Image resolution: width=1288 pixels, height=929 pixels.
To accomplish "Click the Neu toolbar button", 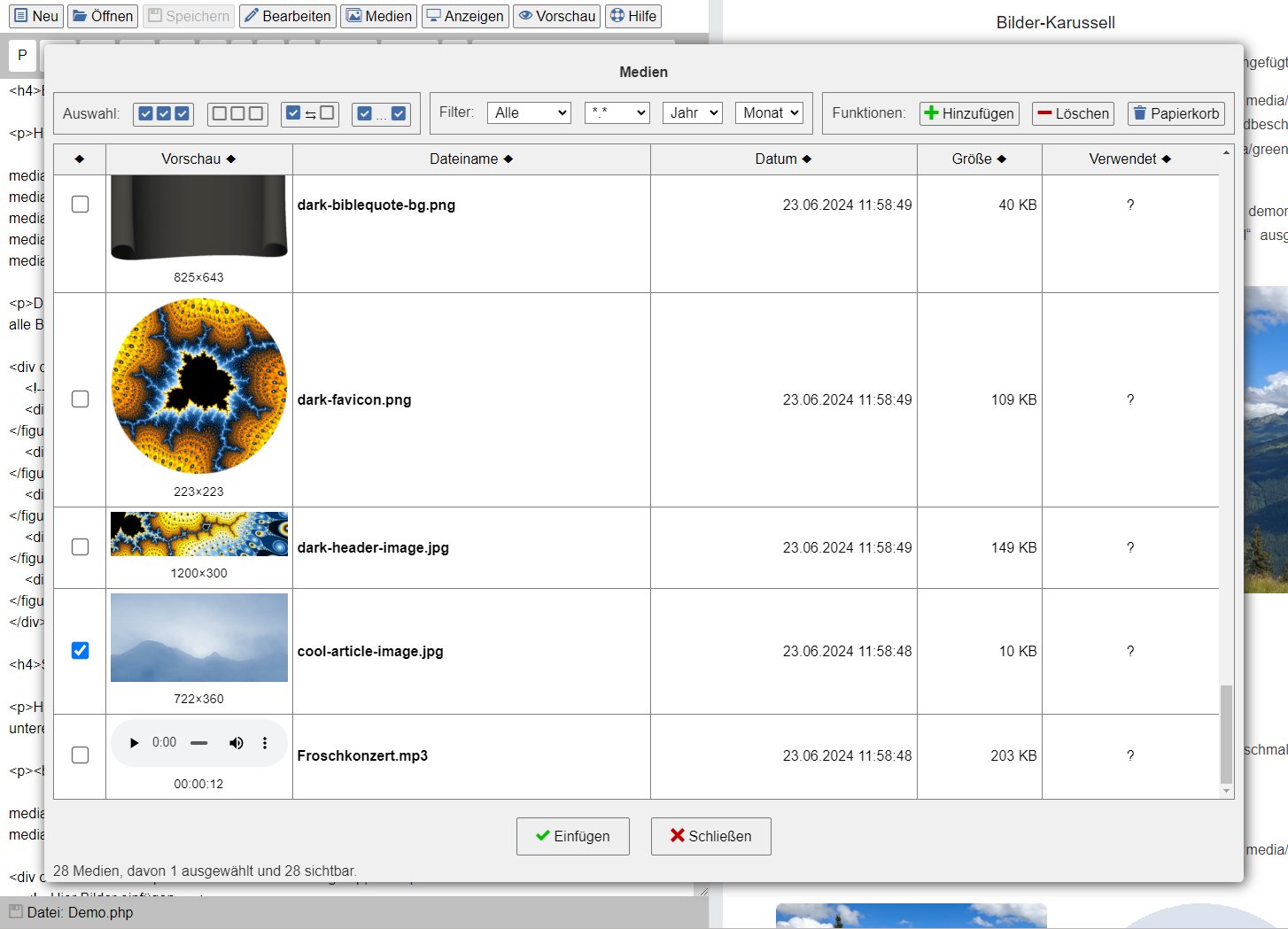I will click(x=36, y=16).
